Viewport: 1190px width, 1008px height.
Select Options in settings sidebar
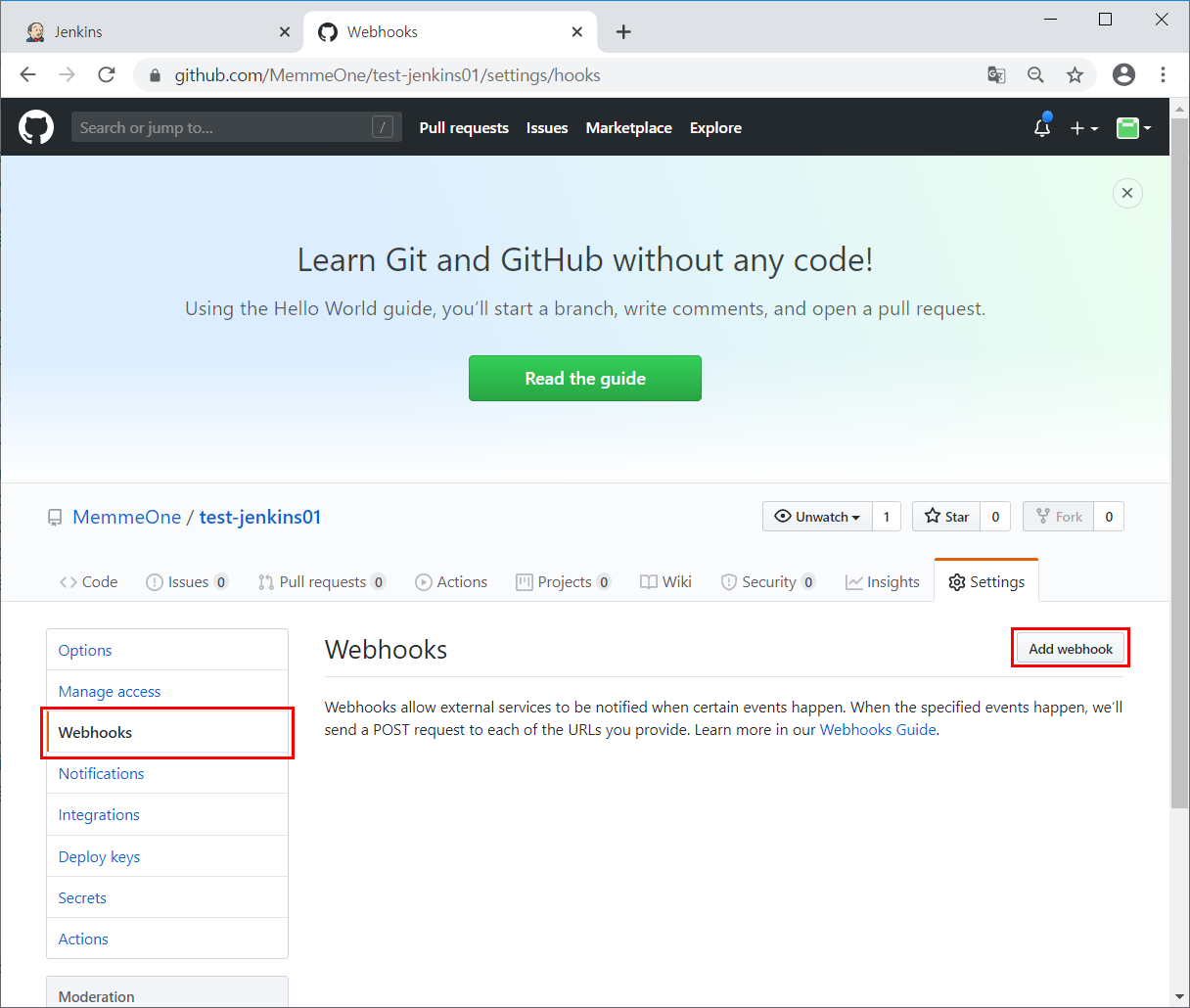pos(167,650)
